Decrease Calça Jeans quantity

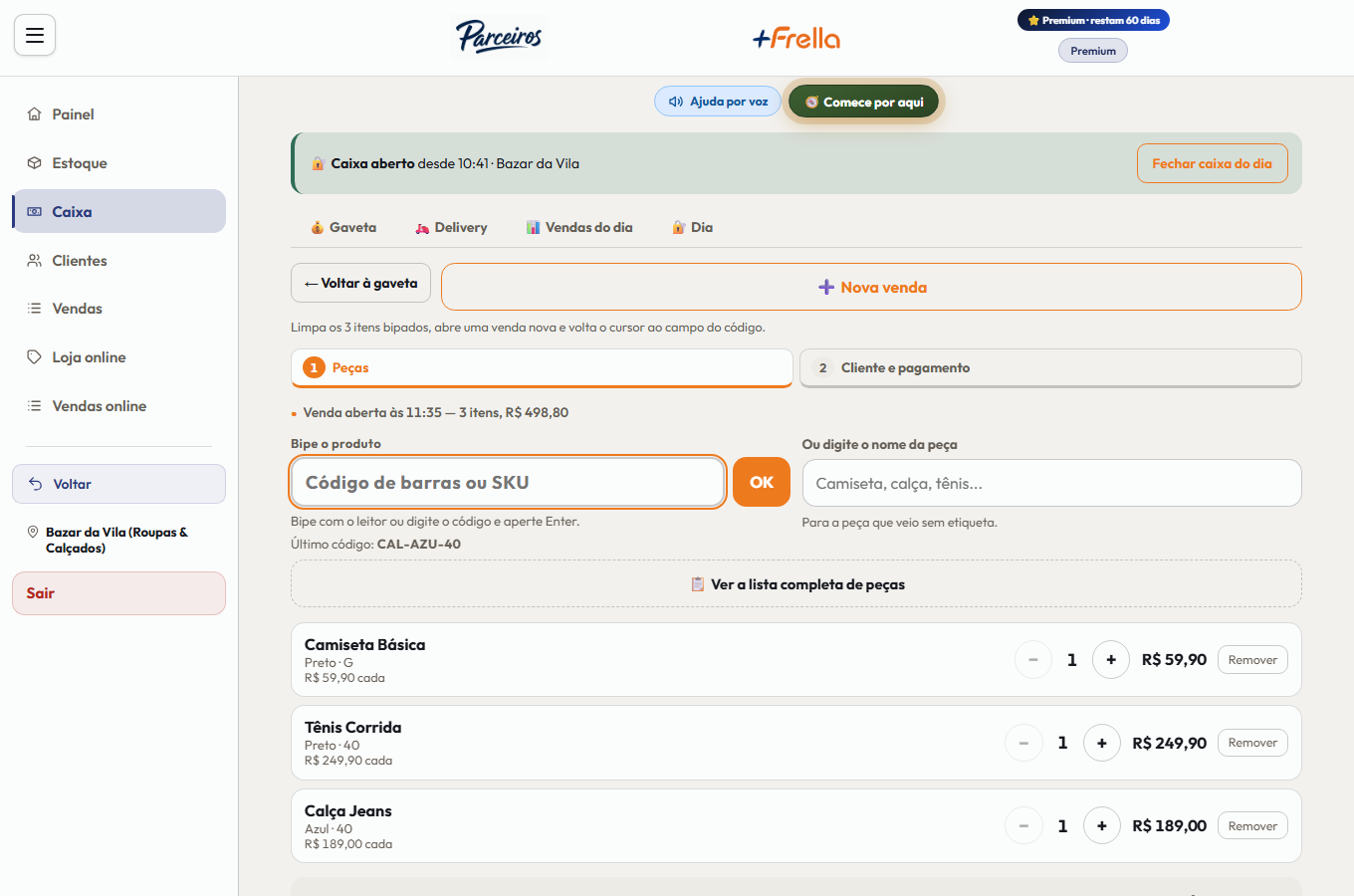(1023, 826)
